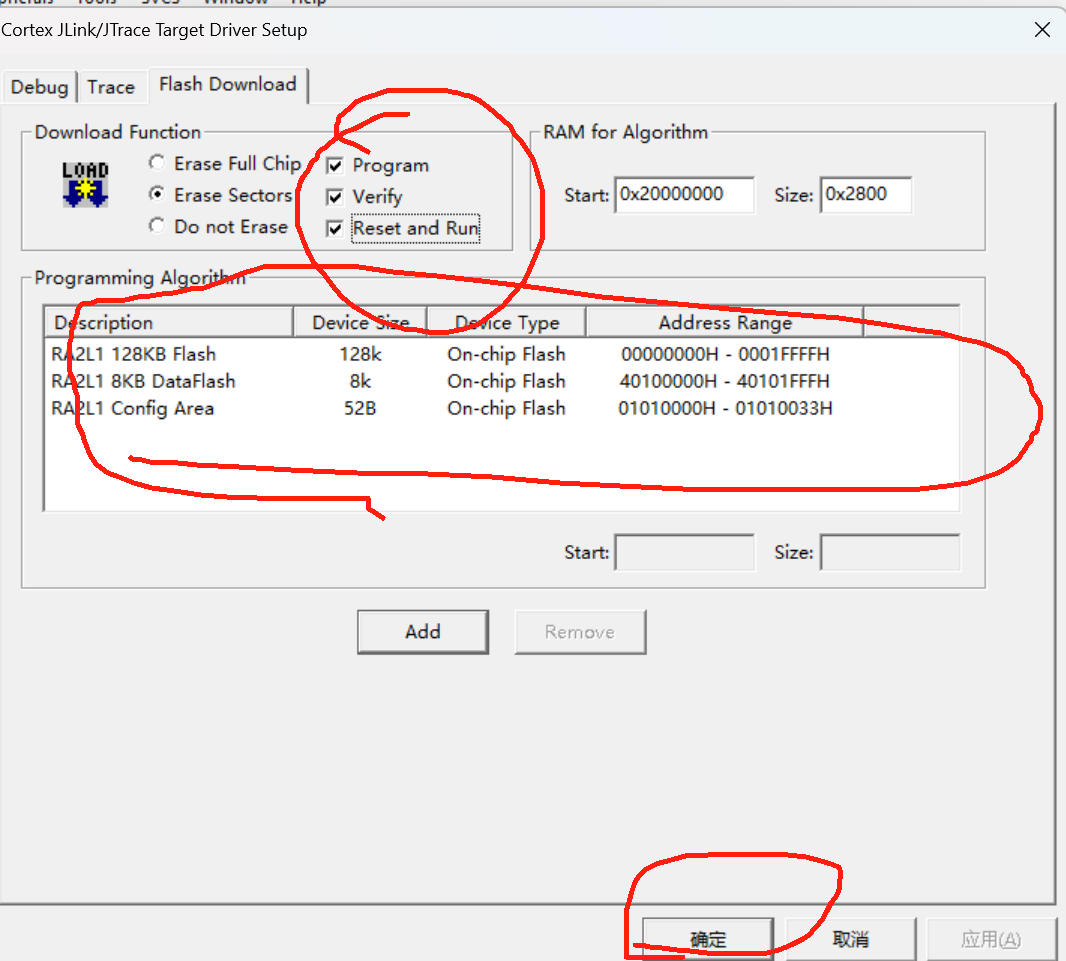Toggle the Program checkbox

coord(334,166)
